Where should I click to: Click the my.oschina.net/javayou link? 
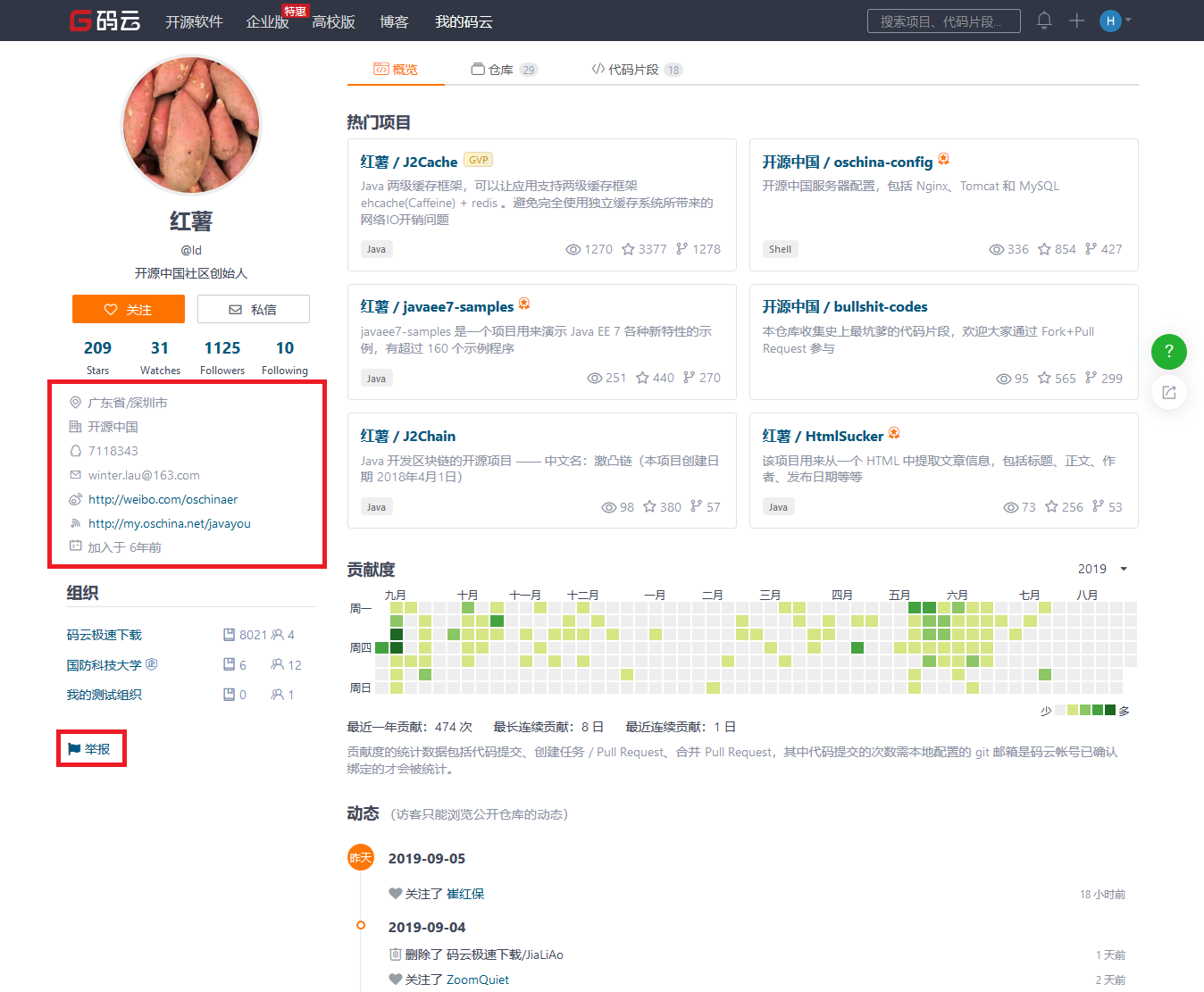(x=169, y=523)
